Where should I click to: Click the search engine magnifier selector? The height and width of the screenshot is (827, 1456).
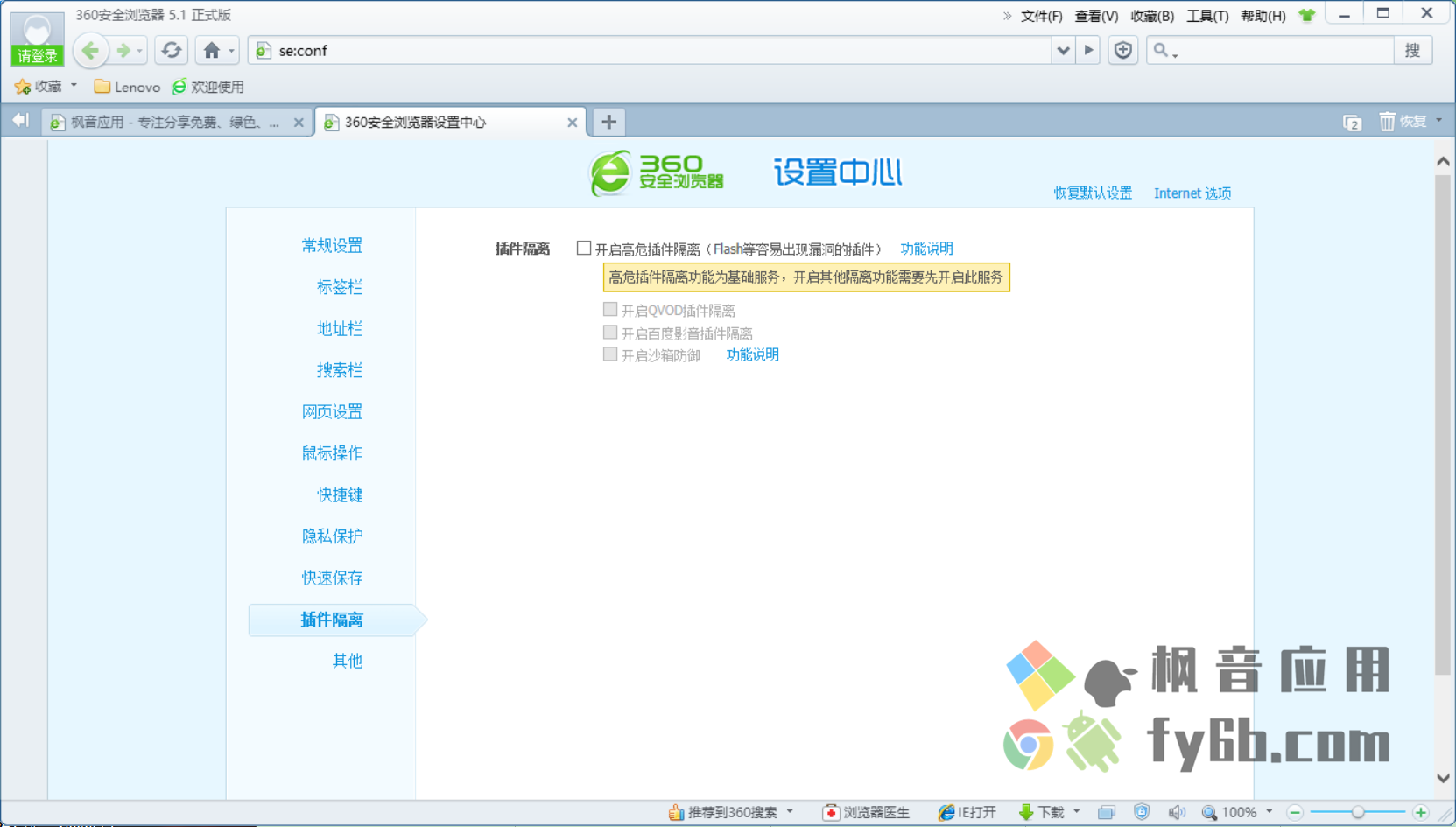1165,51
